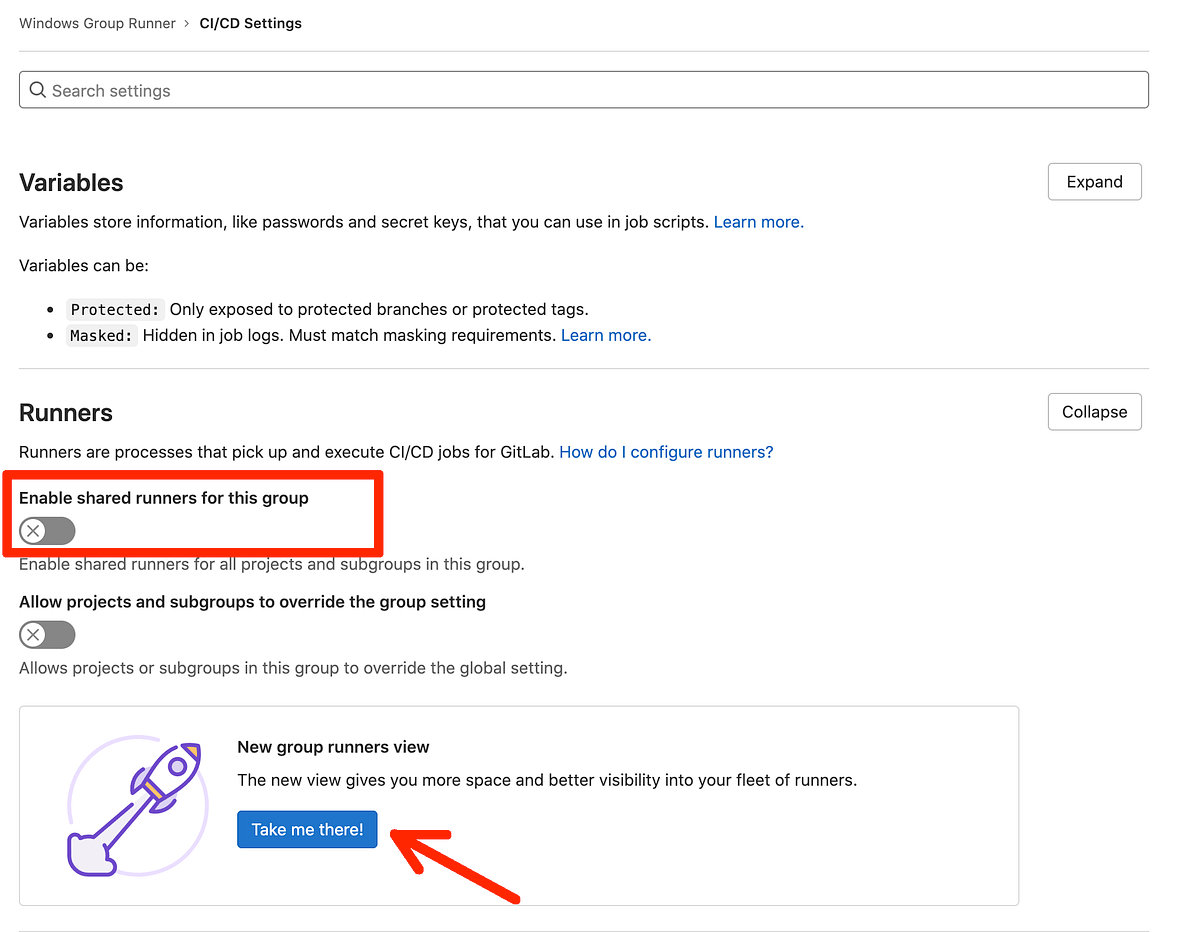Screen dimensions: 1200x932
Task: Enable Allow projects and subgroups to override setting
Action: [x=46, y=634]
